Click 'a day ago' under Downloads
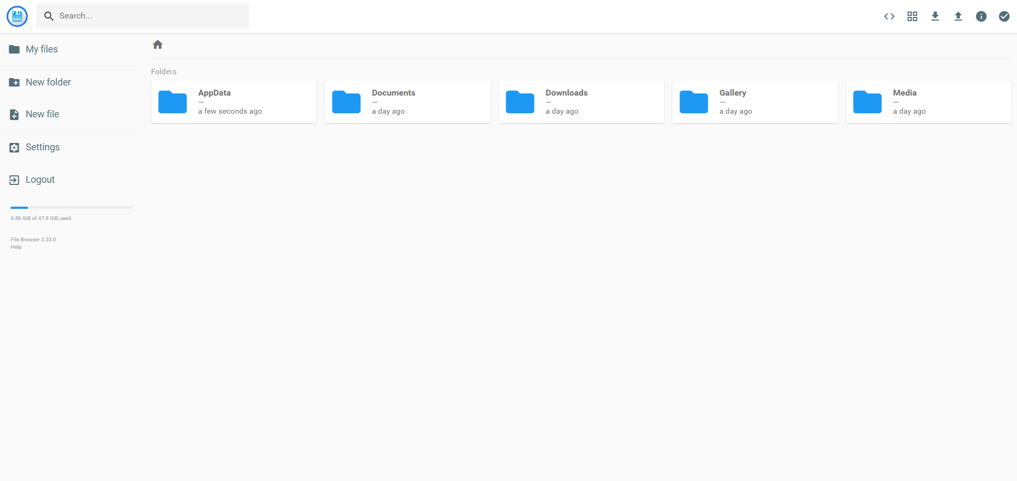Screen dimensions: 1017x481 pos(562,111)
